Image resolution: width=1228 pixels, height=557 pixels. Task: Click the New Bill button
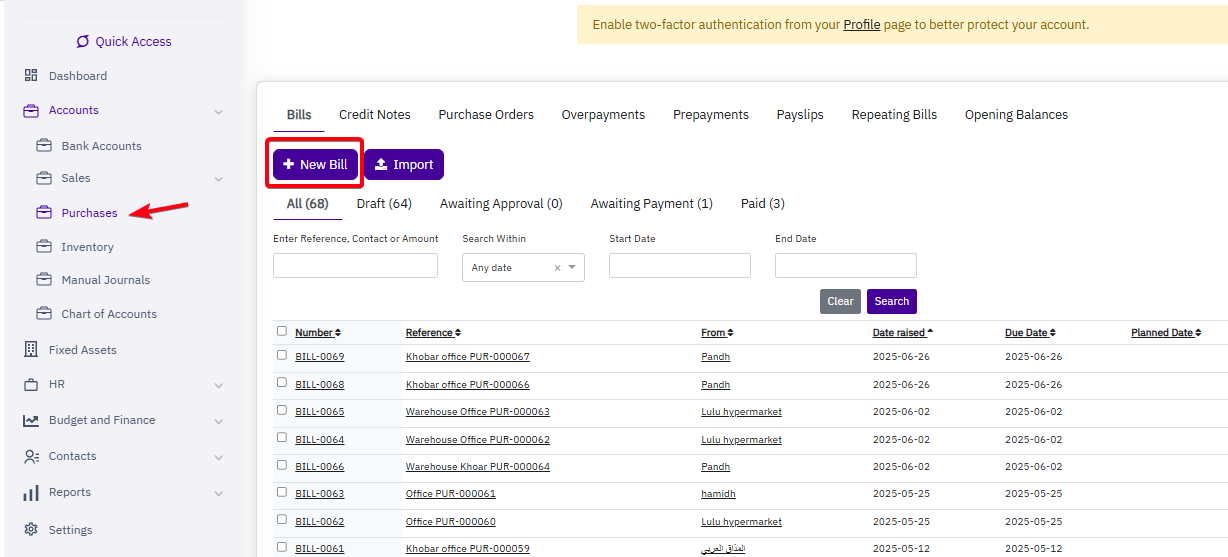point(315,164)
